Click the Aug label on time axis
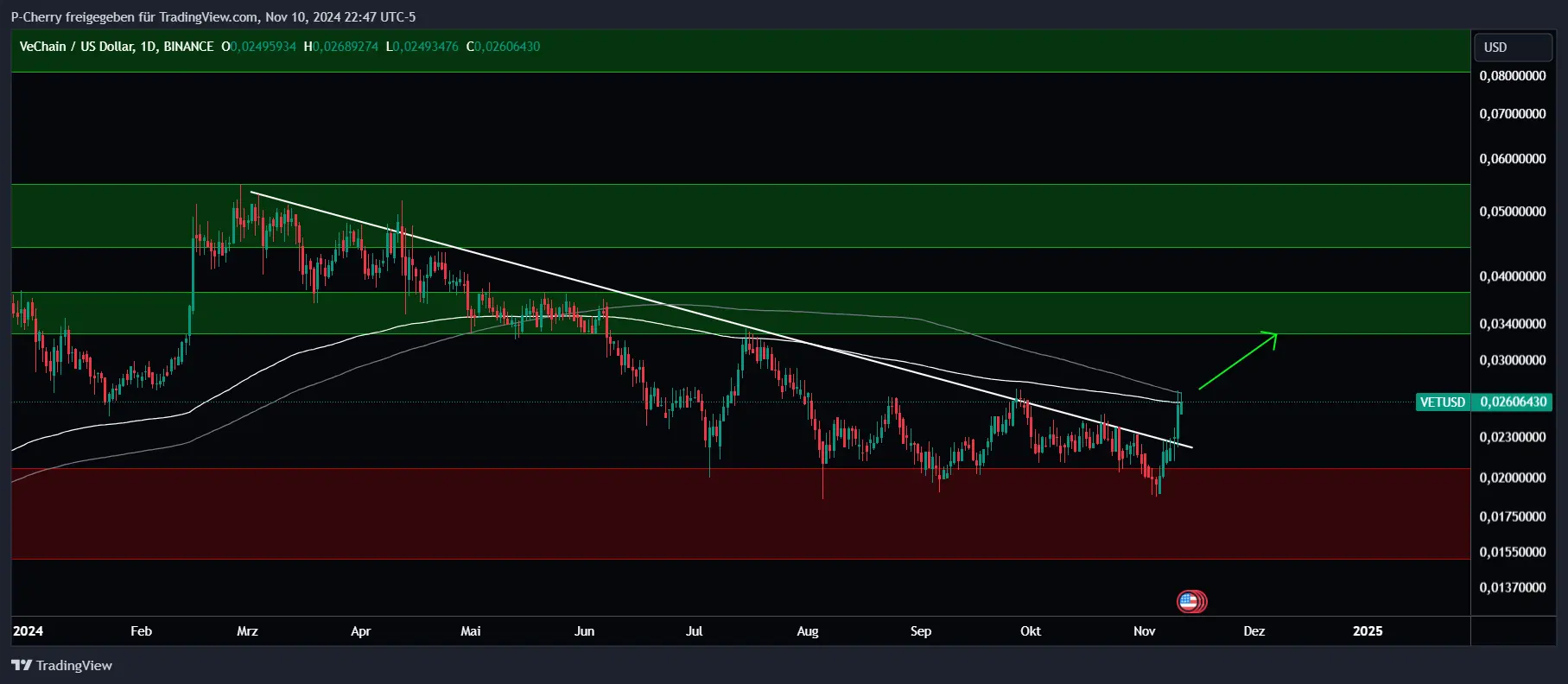This screenshot has height=684, width=1568. [808, 631]
